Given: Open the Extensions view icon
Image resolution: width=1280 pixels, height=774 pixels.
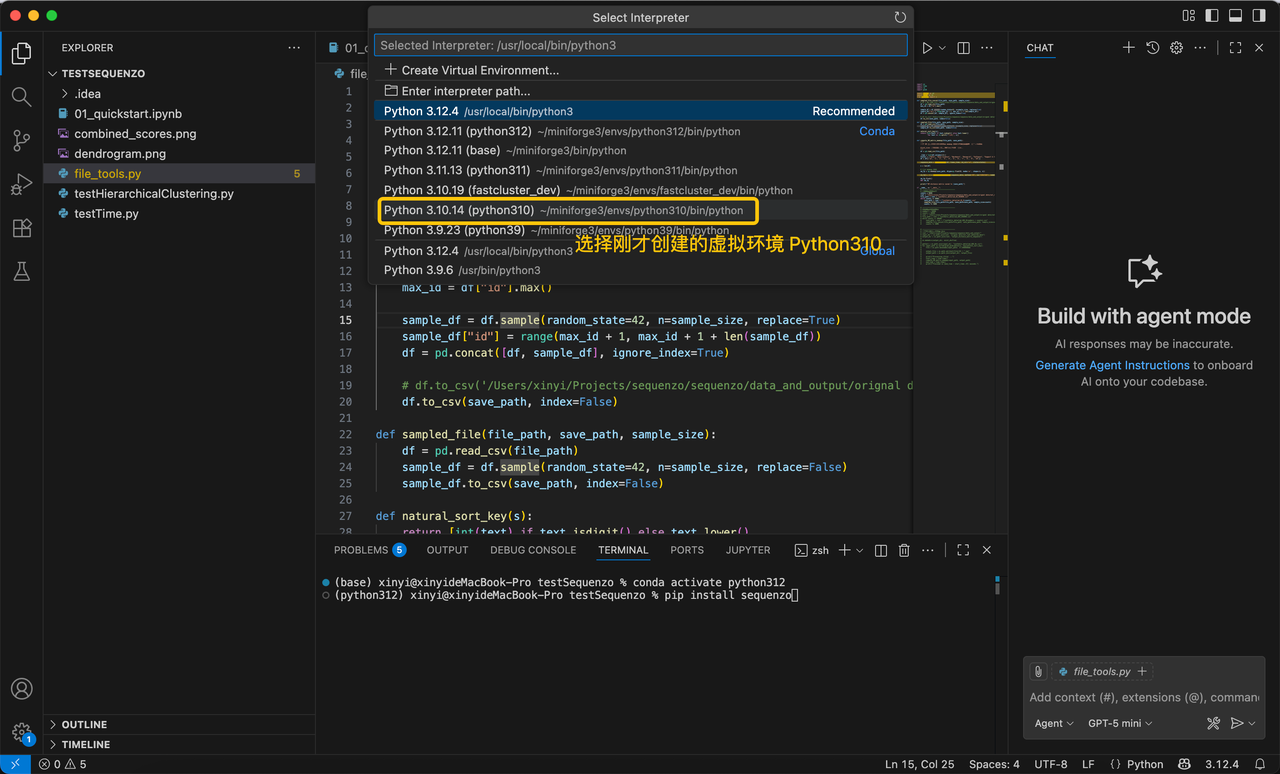Looking at the screenshot, I should 21,228.
